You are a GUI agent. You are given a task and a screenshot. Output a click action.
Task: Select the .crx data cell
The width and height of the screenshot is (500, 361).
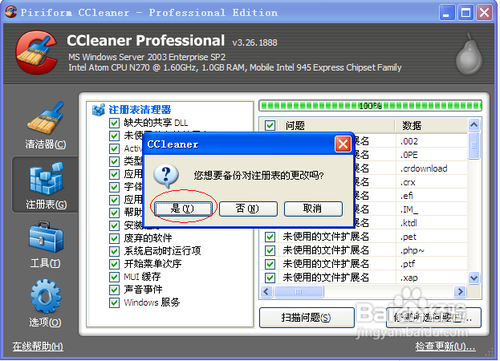pyautogui.click(x=432, y=182)
